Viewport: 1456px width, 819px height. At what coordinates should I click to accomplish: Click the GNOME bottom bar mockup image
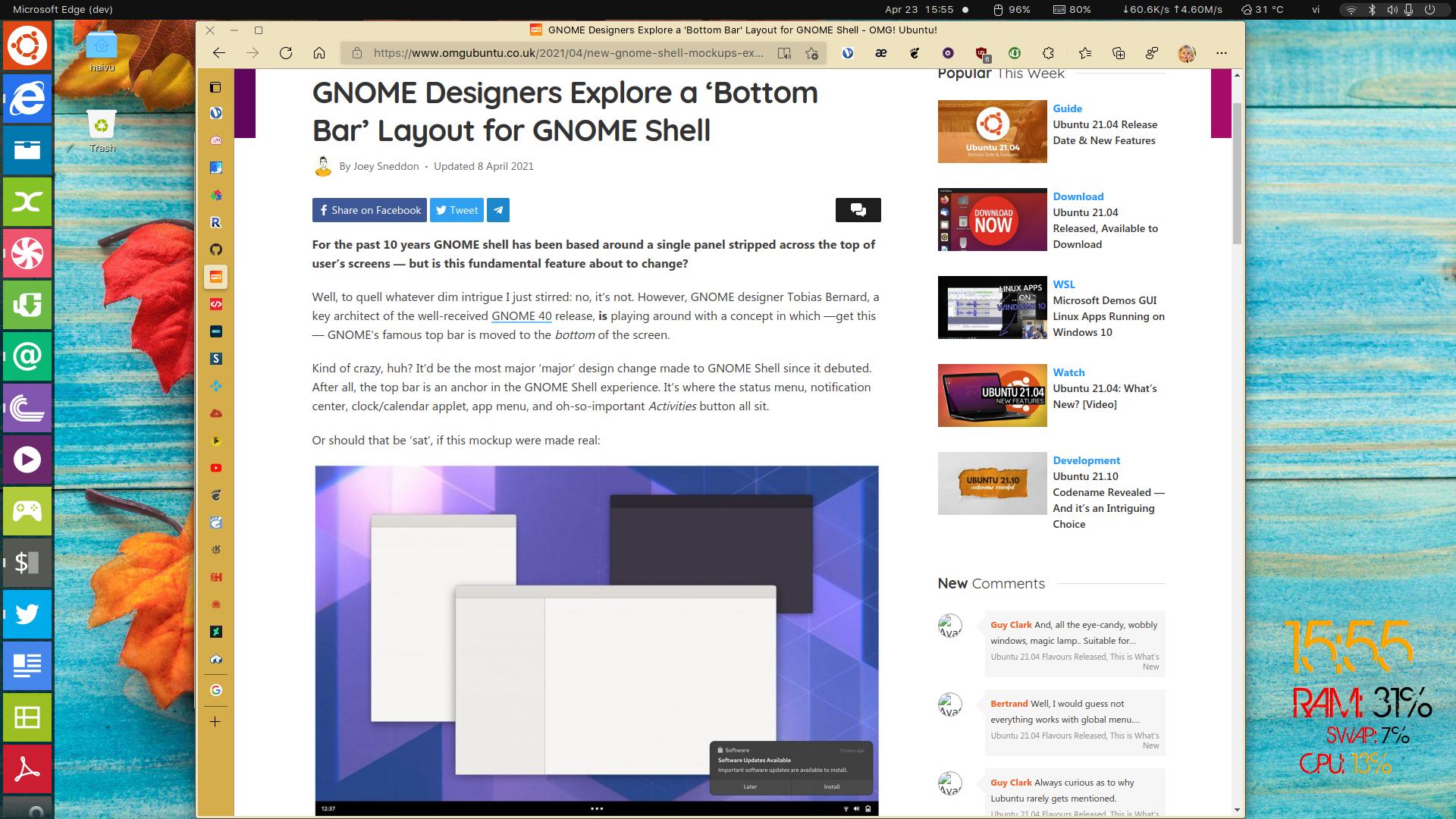597,641
